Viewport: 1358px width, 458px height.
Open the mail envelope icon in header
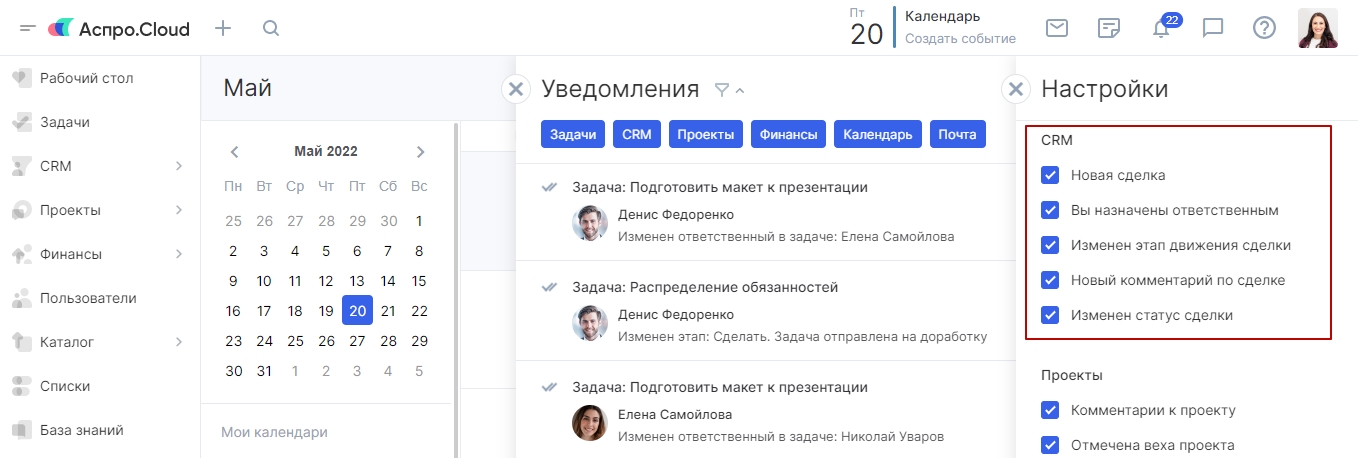[x=1057, y=28]
